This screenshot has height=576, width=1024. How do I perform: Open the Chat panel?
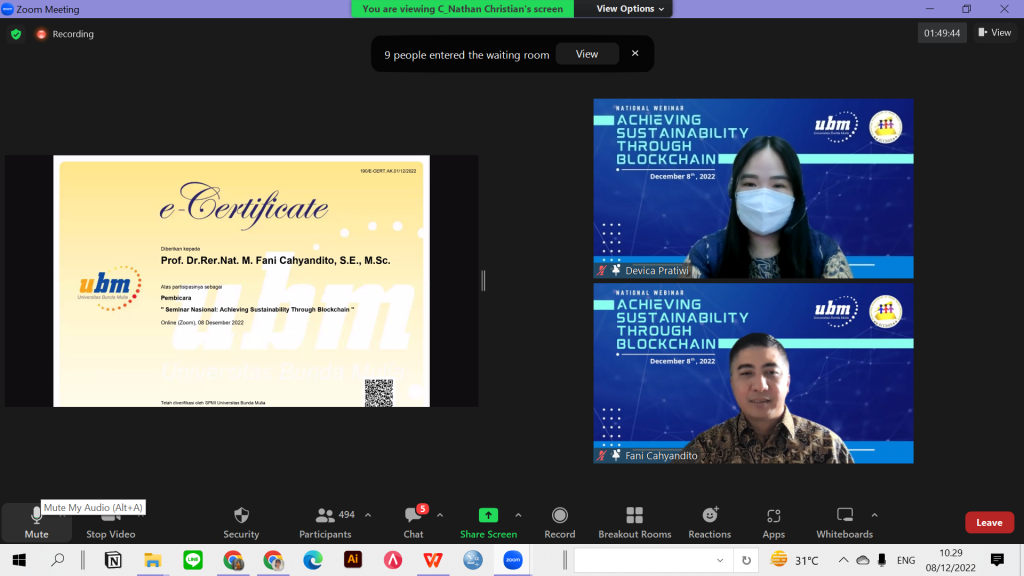coord(413,523)
